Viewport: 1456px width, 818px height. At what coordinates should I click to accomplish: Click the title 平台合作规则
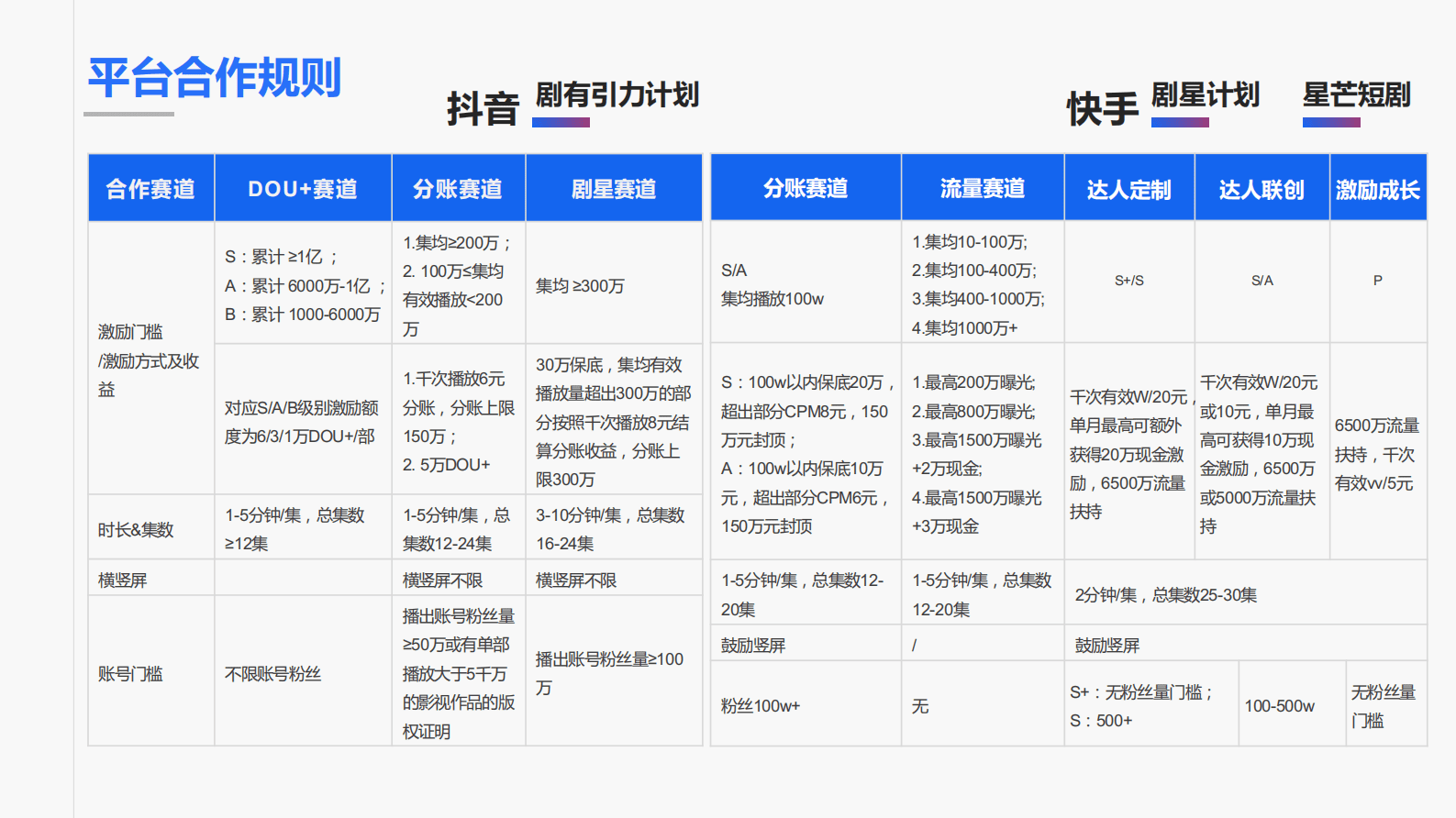(215, 77)
